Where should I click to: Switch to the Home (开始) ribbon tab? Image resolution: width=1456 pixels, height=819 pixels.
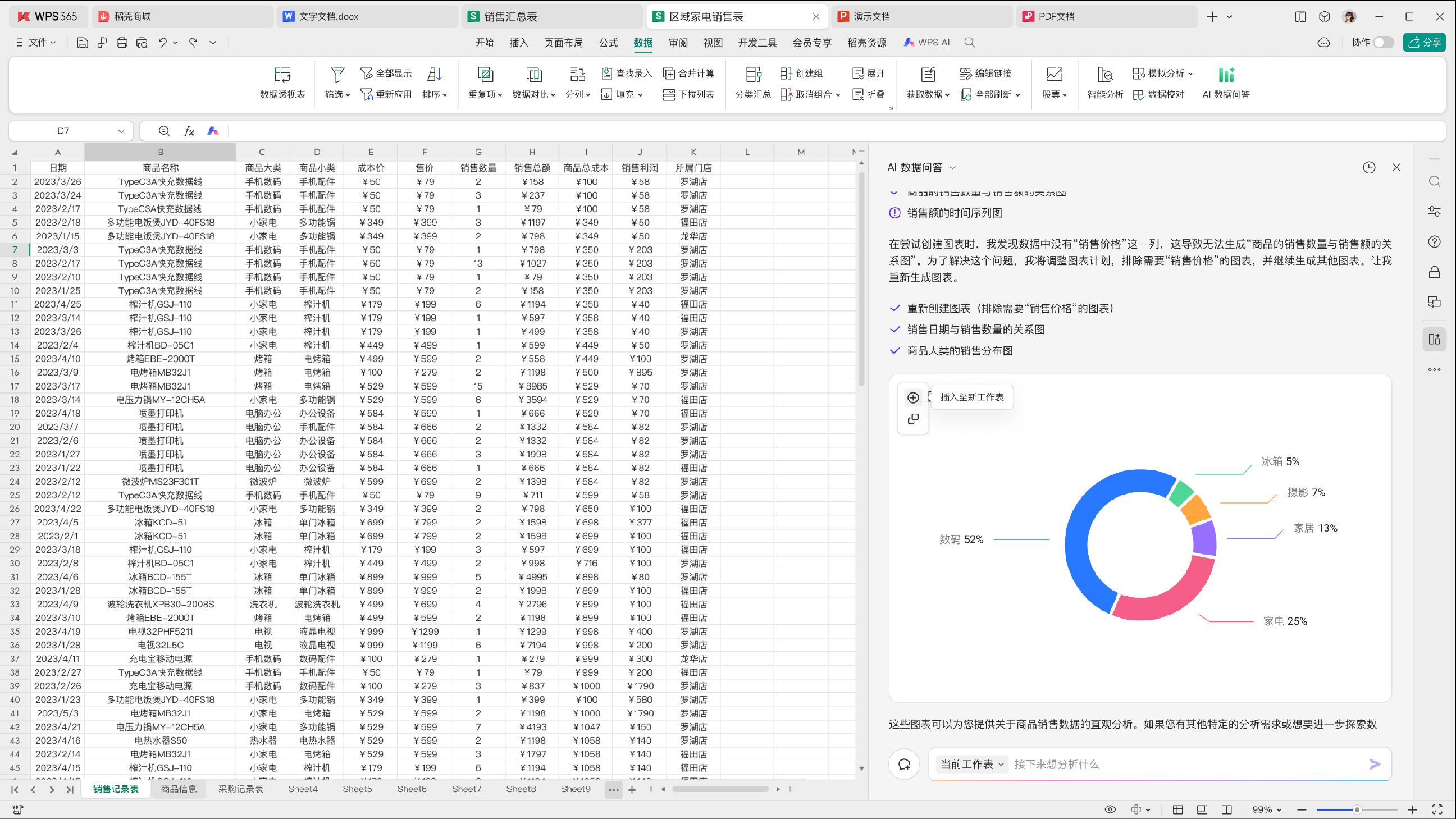click(x=485, y=43)
